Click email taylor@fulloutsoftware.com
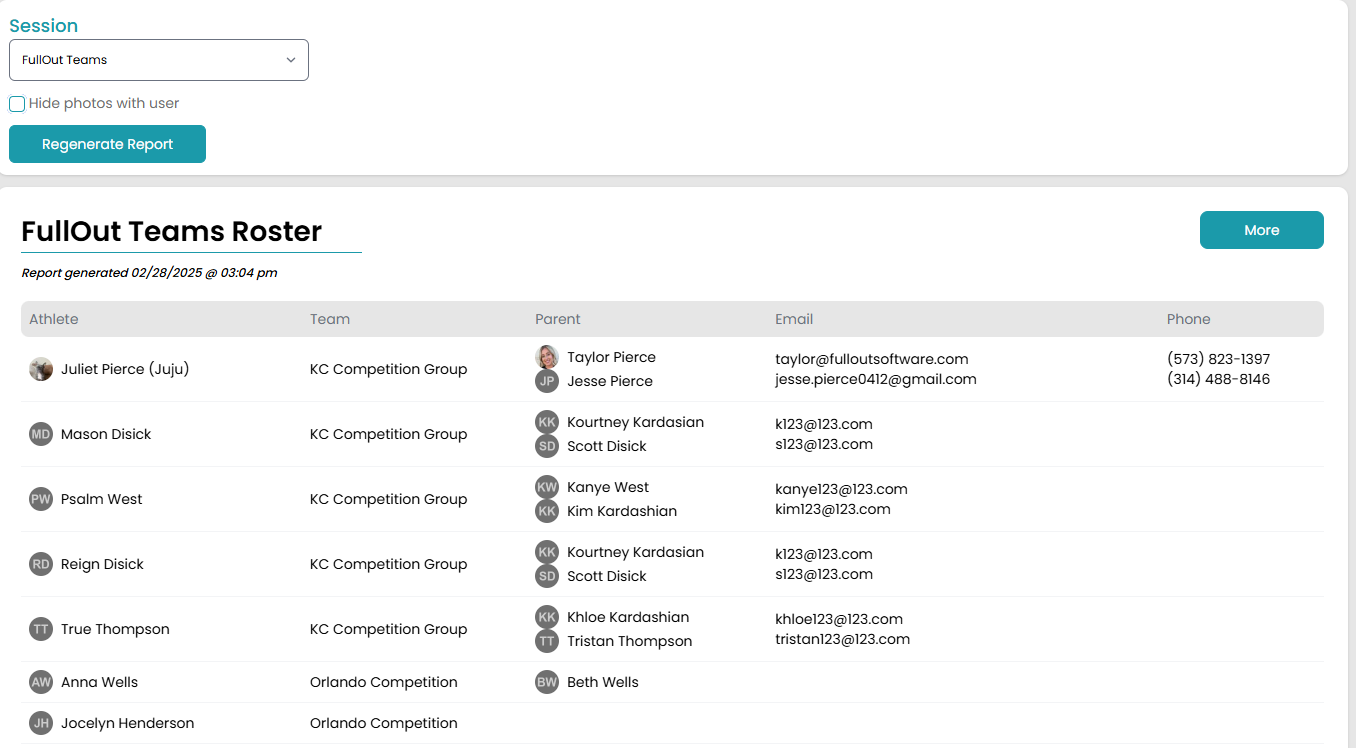The width and height of the screenshot is (1356, 748). click(872, 359)
